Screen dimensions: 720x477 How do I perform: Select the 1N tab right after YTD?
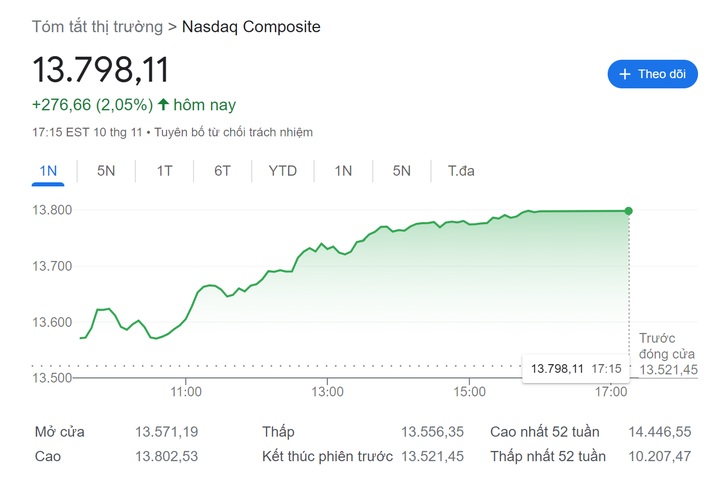point(343,171)
